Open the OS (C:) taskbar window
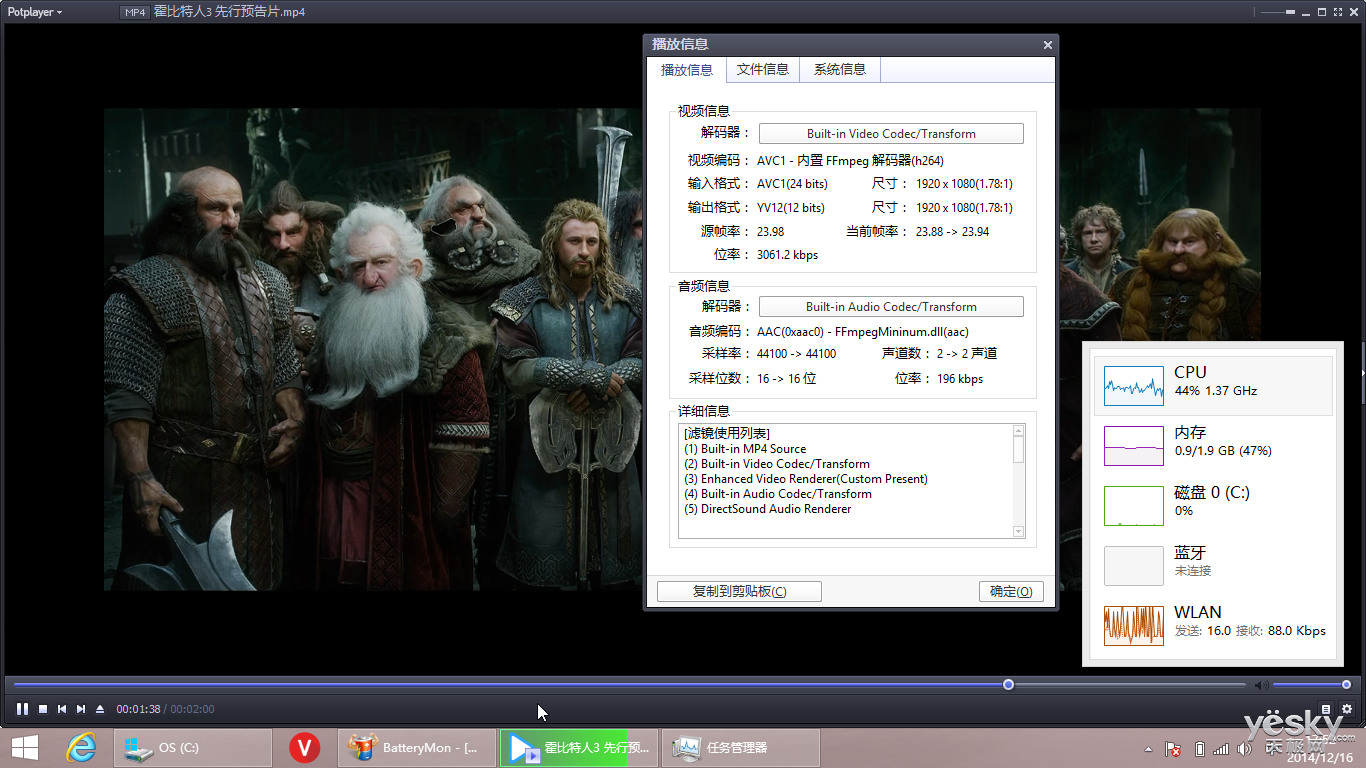Image resolution: width=1366 pixels, height=768 pixels. tap(192, 748)
